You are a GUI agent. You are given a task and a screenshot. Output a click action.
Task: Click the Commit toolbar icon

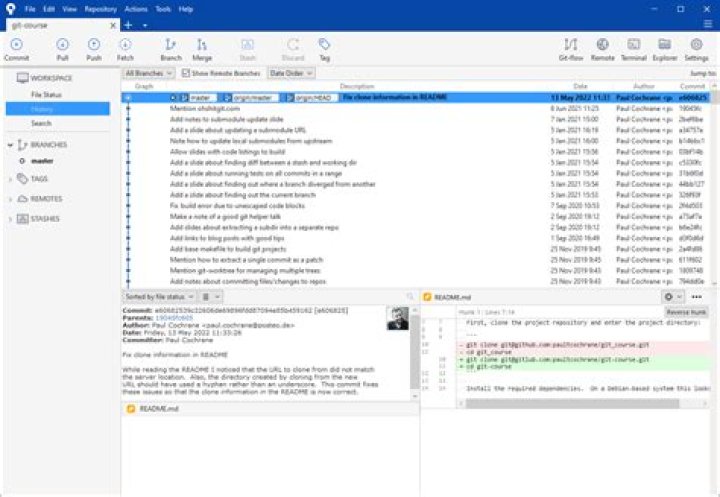point(17,49)
